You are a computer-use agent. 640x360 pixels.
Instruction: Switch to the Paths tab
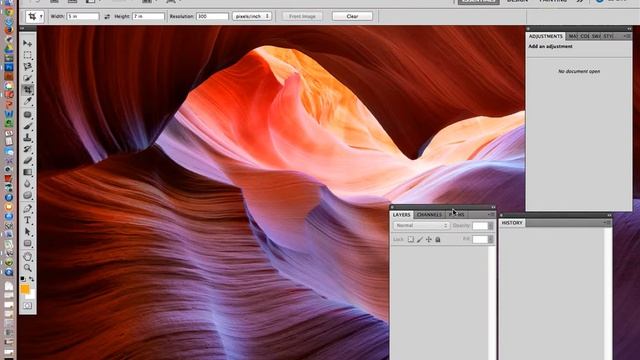pos(457,215)
